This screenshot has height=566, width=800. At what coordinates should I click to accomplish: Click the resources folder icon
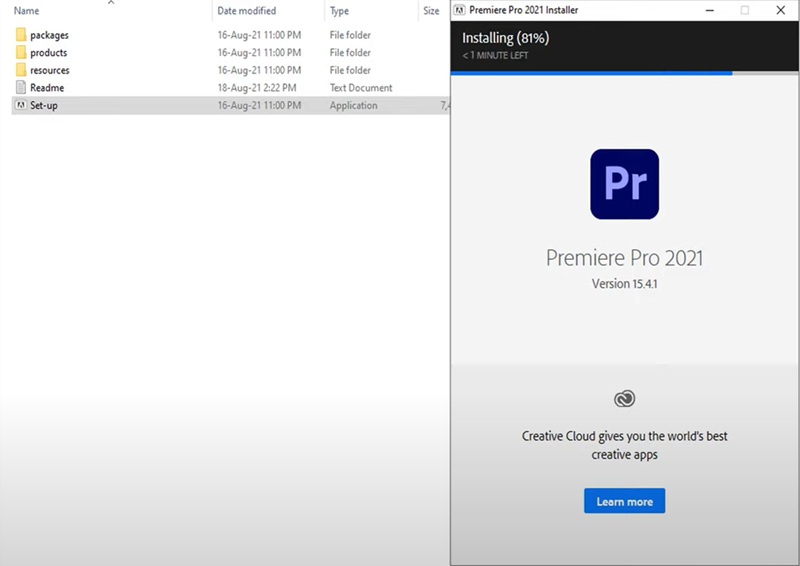tap(21, 71)
